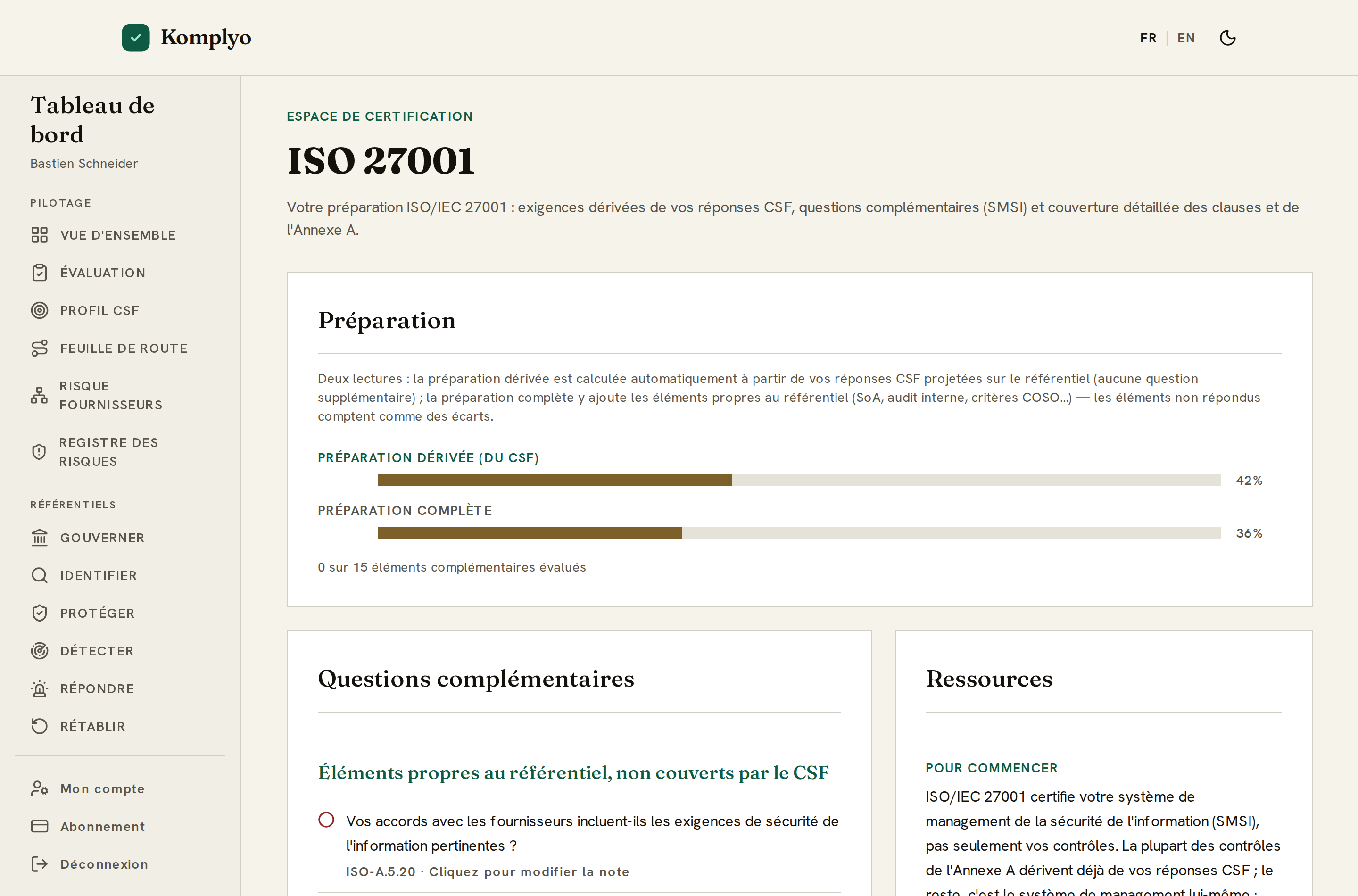Select DÉTECTER referential

pos(97,651)
